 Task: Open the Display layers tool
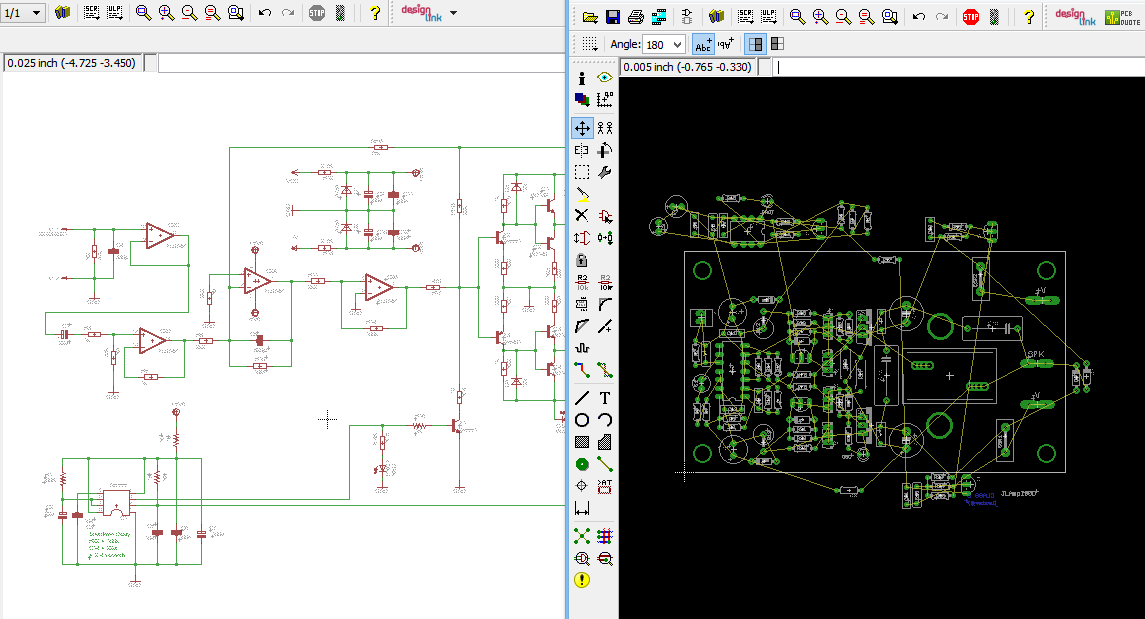(x=582, y=99)
